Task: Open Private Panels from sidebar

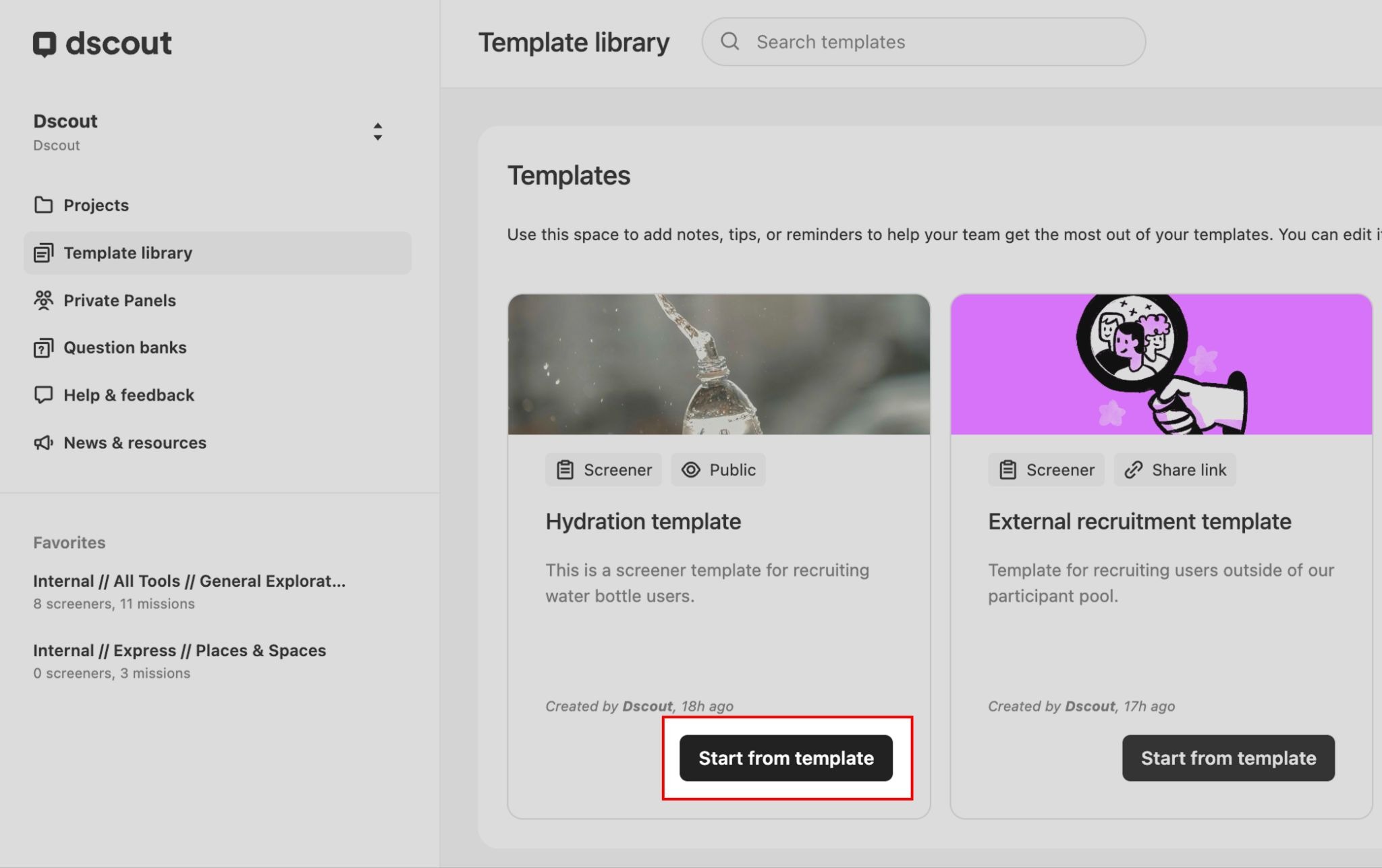Action: (x=119, y=300)
